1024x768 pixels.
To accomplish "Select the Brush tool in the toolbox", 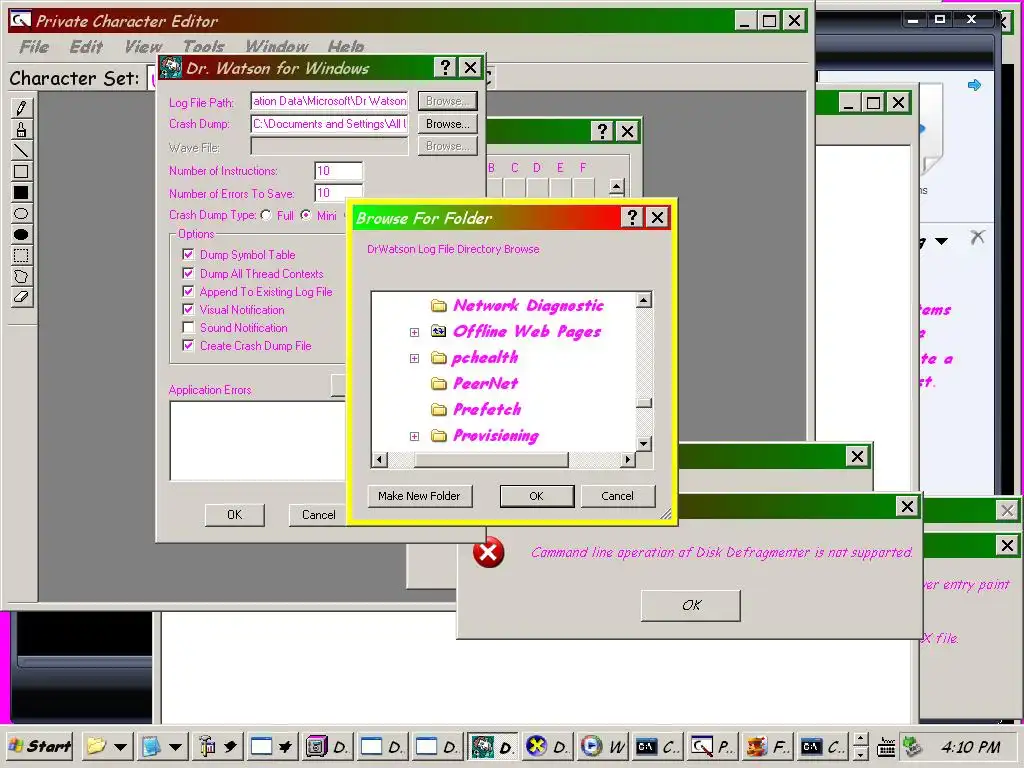I will [x=21, y=129].
